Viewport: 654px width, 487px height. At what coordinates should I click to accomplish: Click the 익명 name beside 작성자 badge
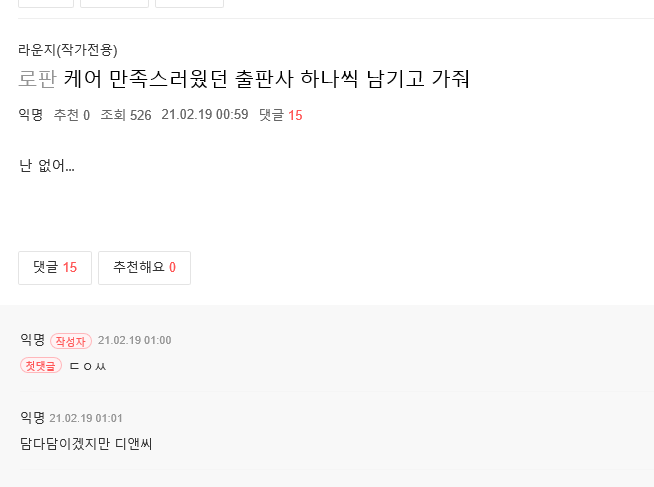32,340
